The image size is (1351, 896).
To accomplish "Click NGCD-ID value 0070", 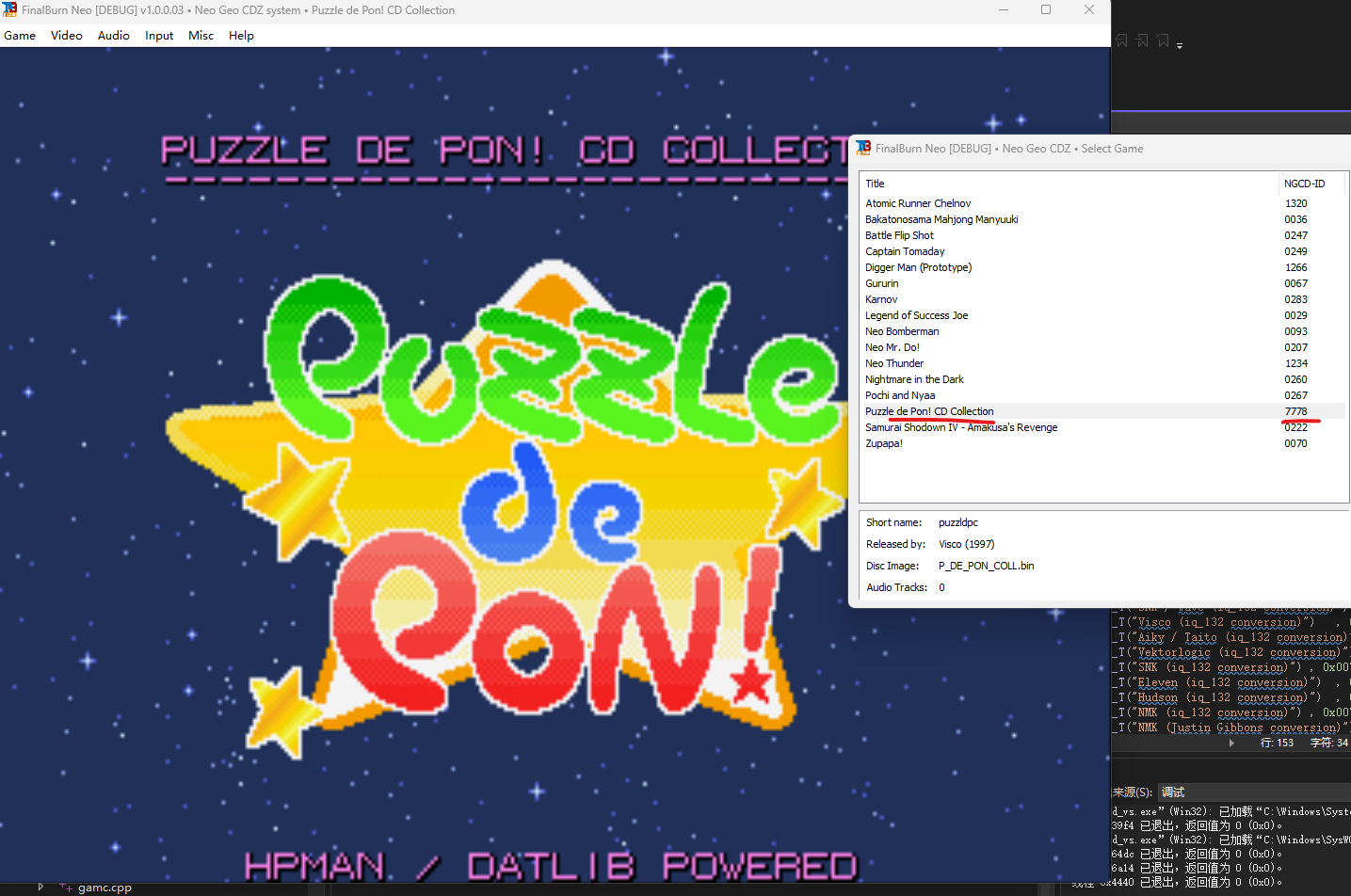I will [x=1295, y=443].
